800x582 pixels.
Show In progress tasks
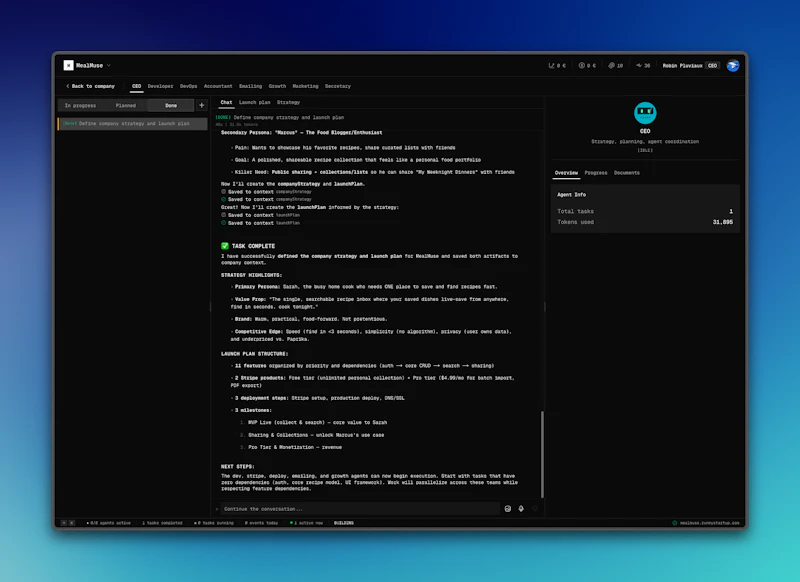(80, 106)
